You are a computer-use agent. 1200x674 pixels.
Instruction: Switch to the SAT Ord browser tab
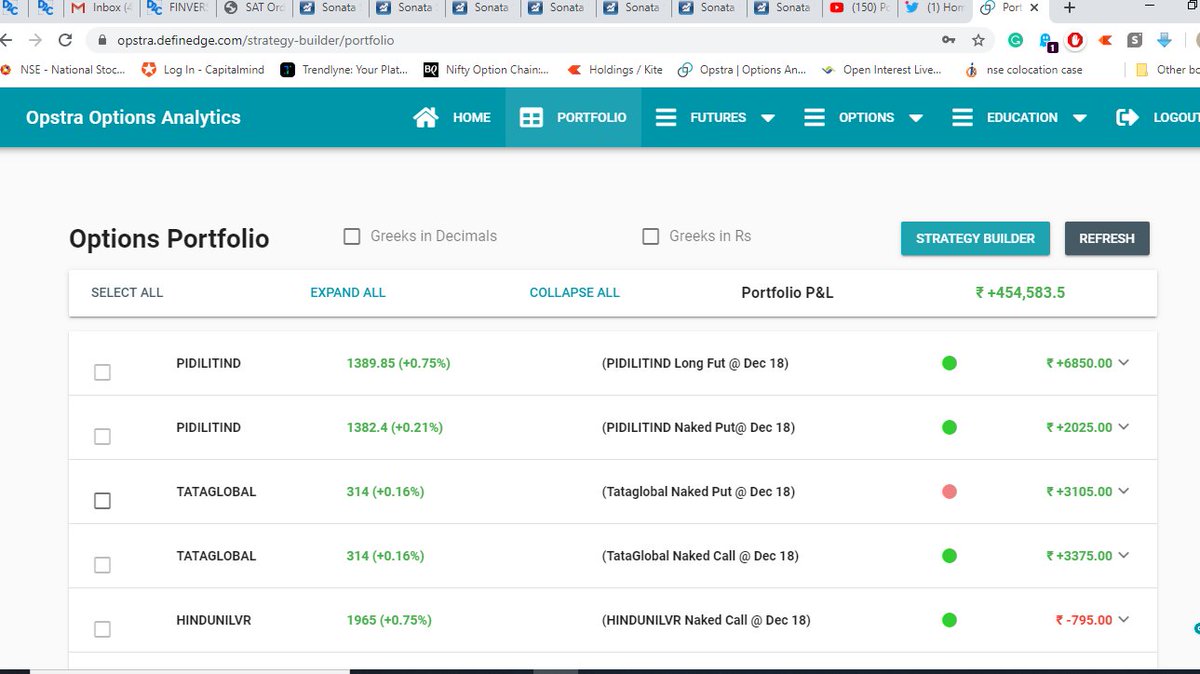tap(253, 8)
